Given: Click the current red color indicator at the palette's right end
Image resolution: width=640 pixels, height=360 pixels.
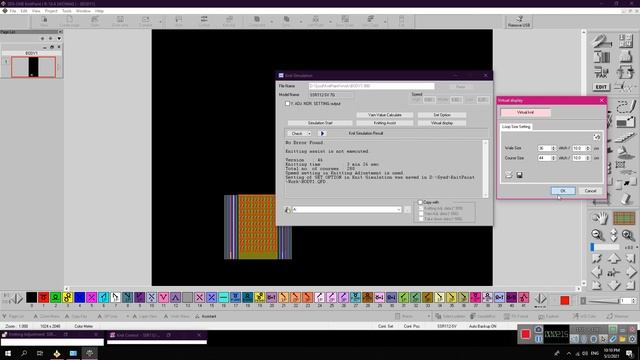Looking at the screenshot, I should pos(565,300).
